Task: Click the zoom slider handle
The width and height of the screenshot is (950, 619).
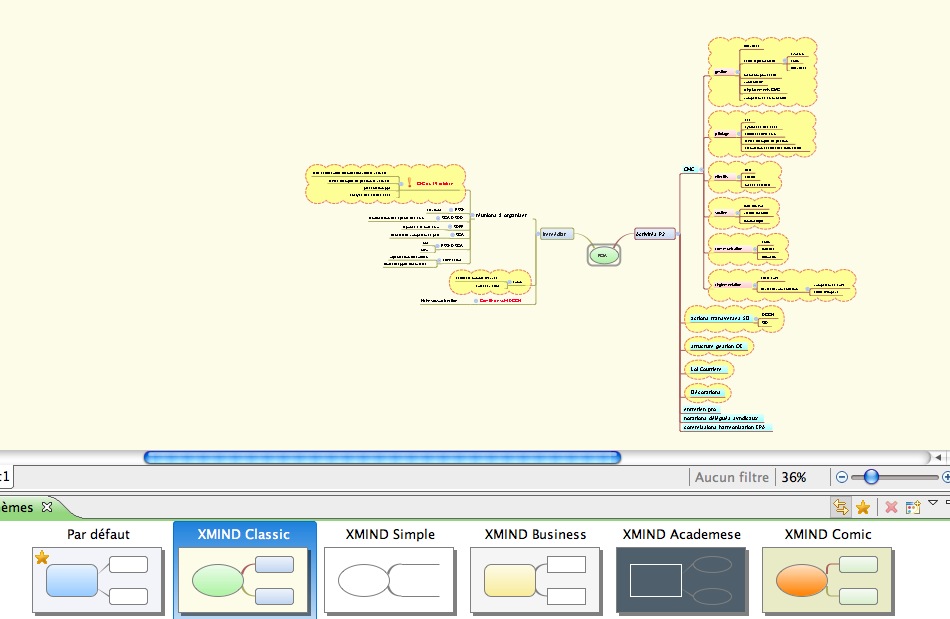Action: 871,478
